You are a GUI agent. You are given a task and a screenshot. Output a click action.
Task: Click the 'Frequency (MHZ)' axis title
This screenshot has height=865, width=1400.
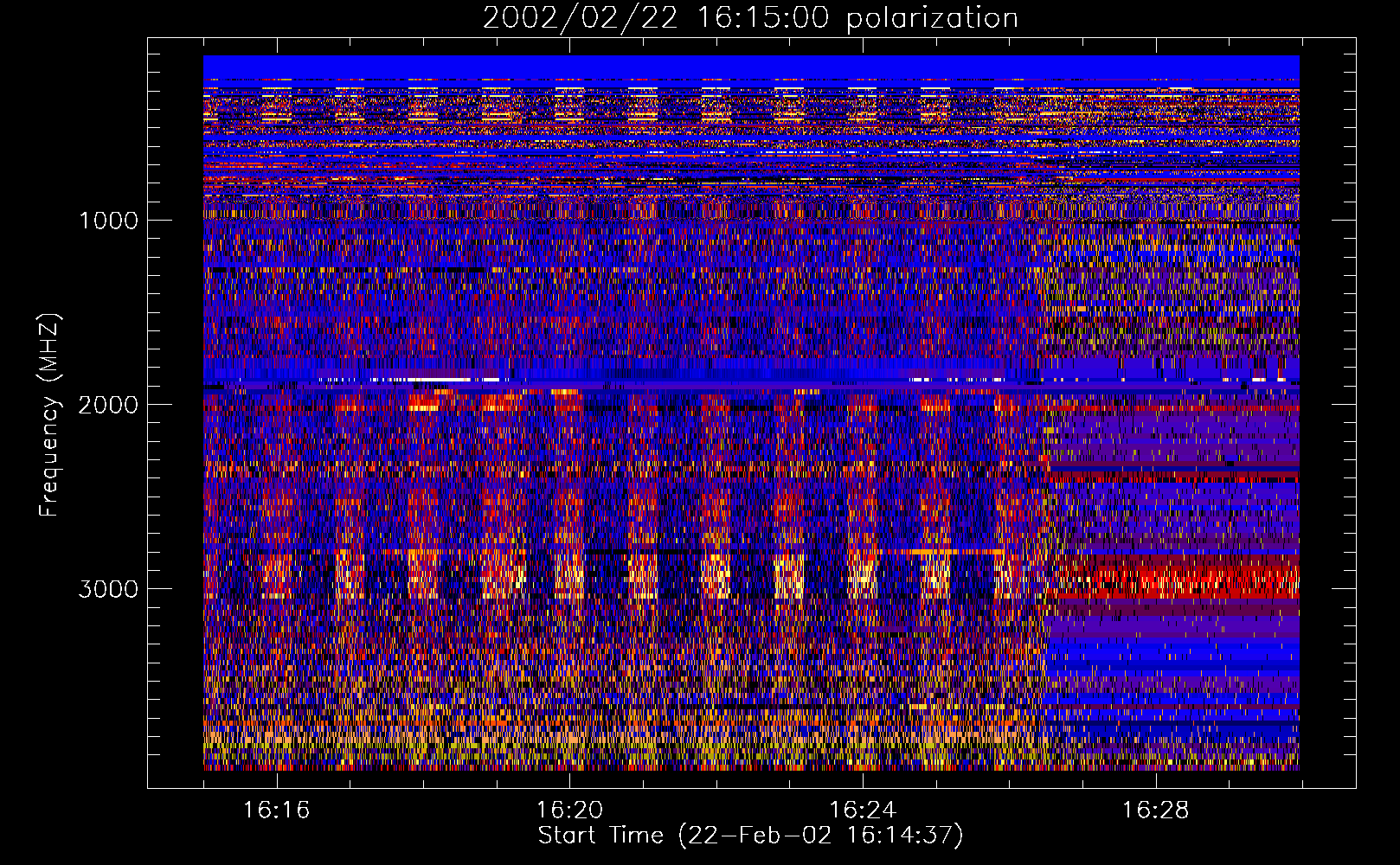pyautogui.click(x=48, y=415)
